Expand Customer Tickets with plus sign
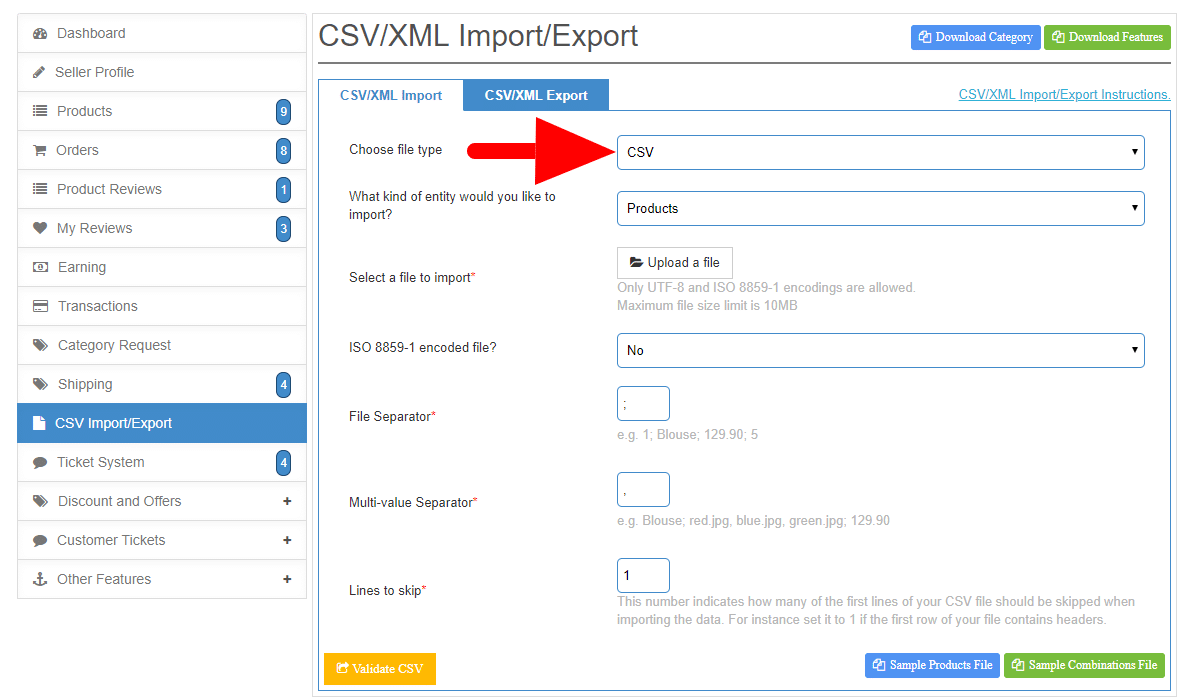1198x700 pixels. pyautogui.click(x=287, y=540)
